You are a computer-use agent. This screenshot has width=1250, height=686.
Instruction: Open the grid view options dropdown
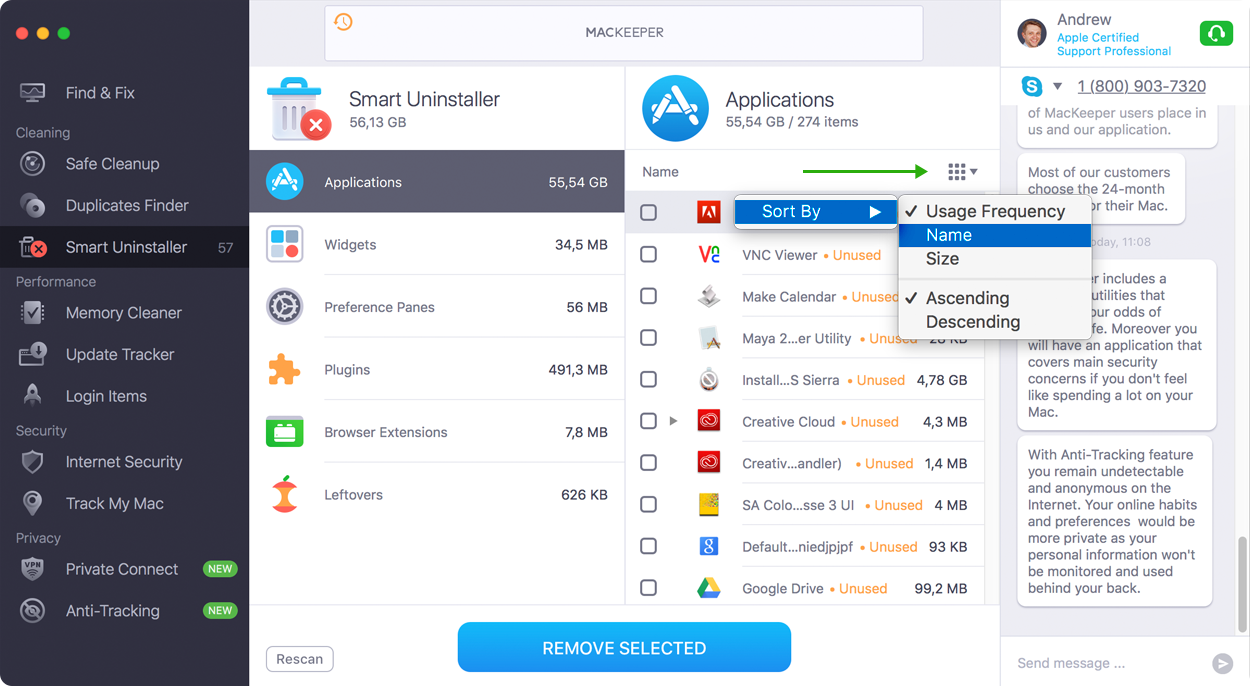962,172
